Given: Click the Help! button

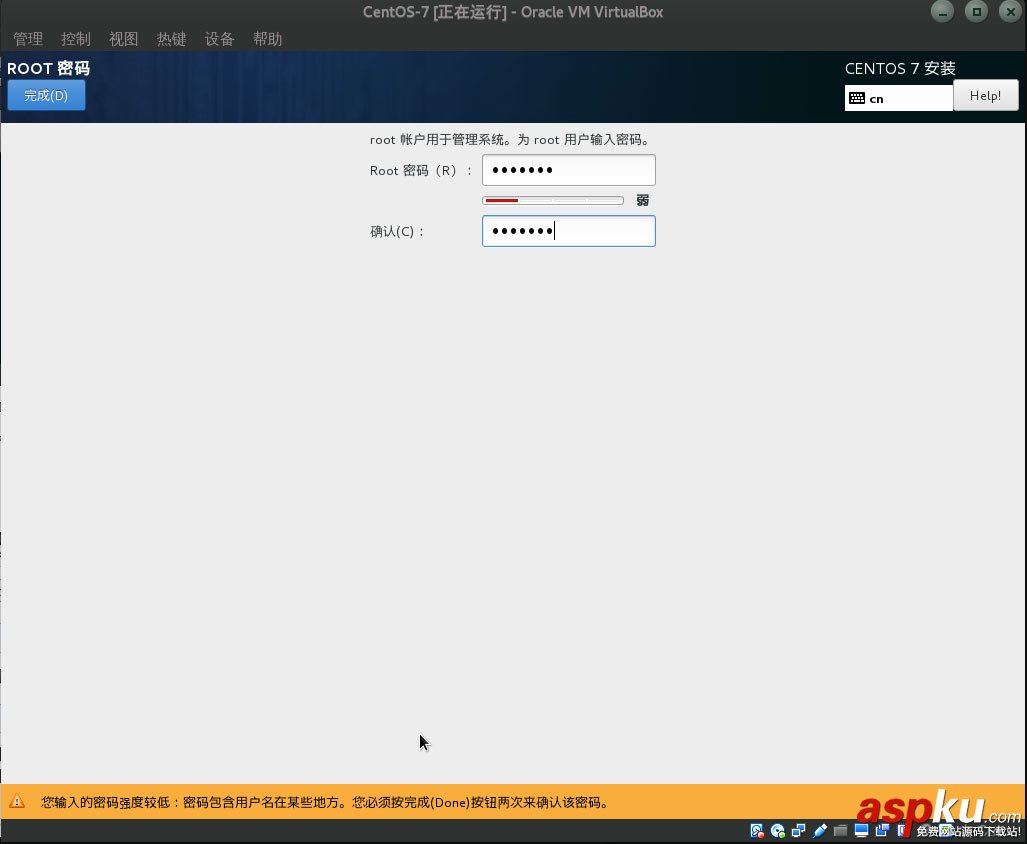Looking at the screenshot, I should (x=986, y=95).
